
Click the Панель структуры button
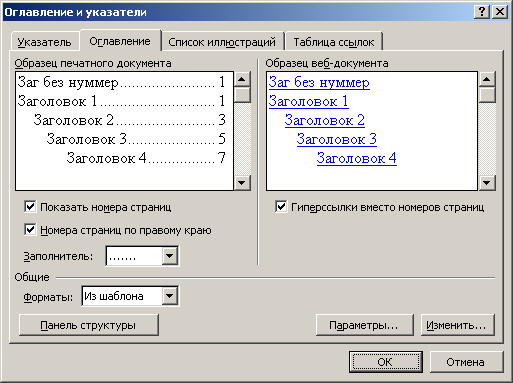[x=89, y=325]
